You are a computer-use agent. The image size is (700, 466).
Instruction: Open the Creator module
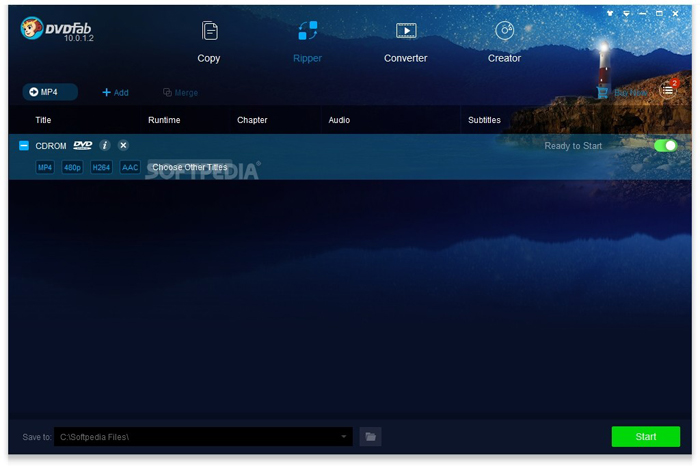tap(504, 42)
